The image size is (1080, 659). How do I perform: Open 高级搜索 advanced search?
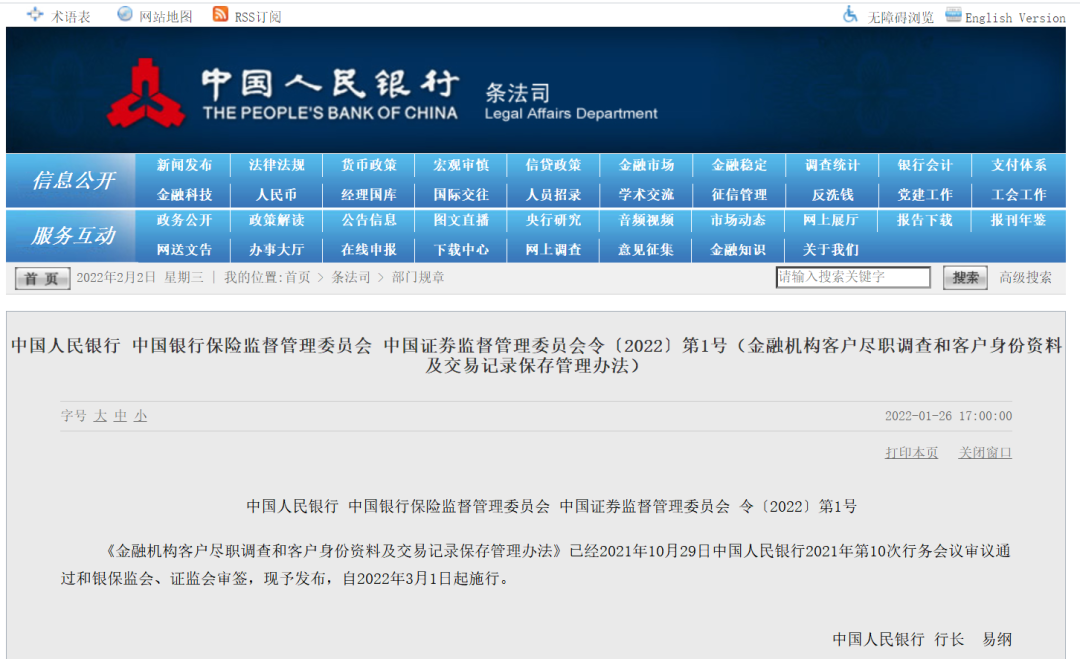(x=1026, y=278)
